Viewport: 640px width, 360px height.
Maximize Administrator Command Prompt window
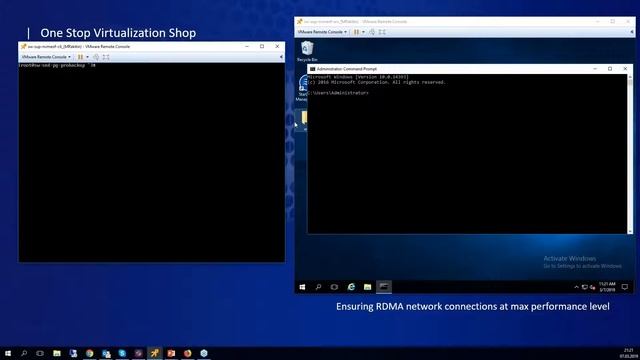(x=610, y=69)
